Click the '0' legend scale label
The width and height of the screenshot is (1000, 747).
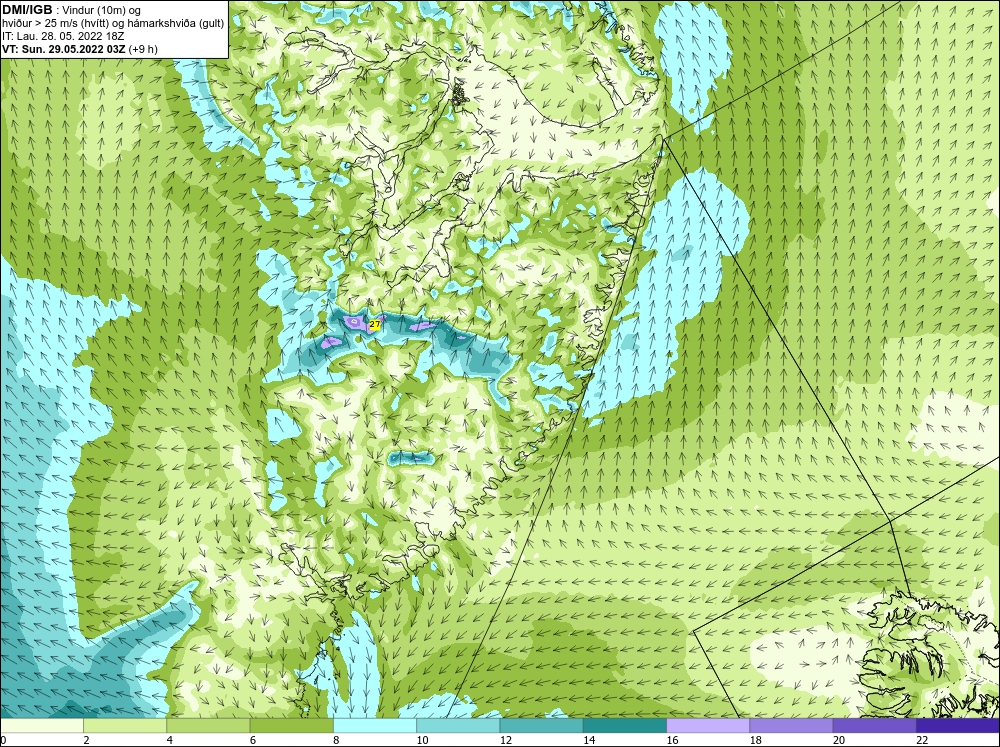pos(3,740)
